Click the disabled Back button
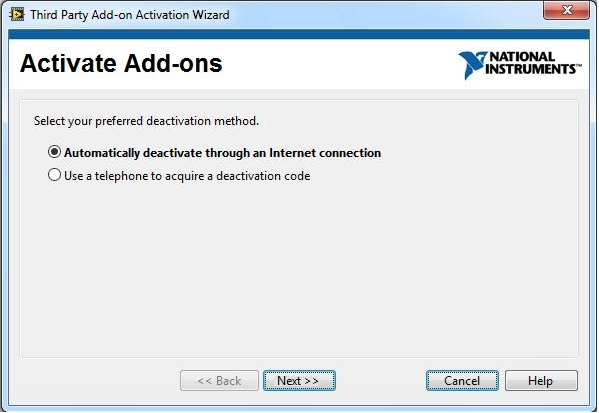599x413 pixels. (x=219, y=381)
